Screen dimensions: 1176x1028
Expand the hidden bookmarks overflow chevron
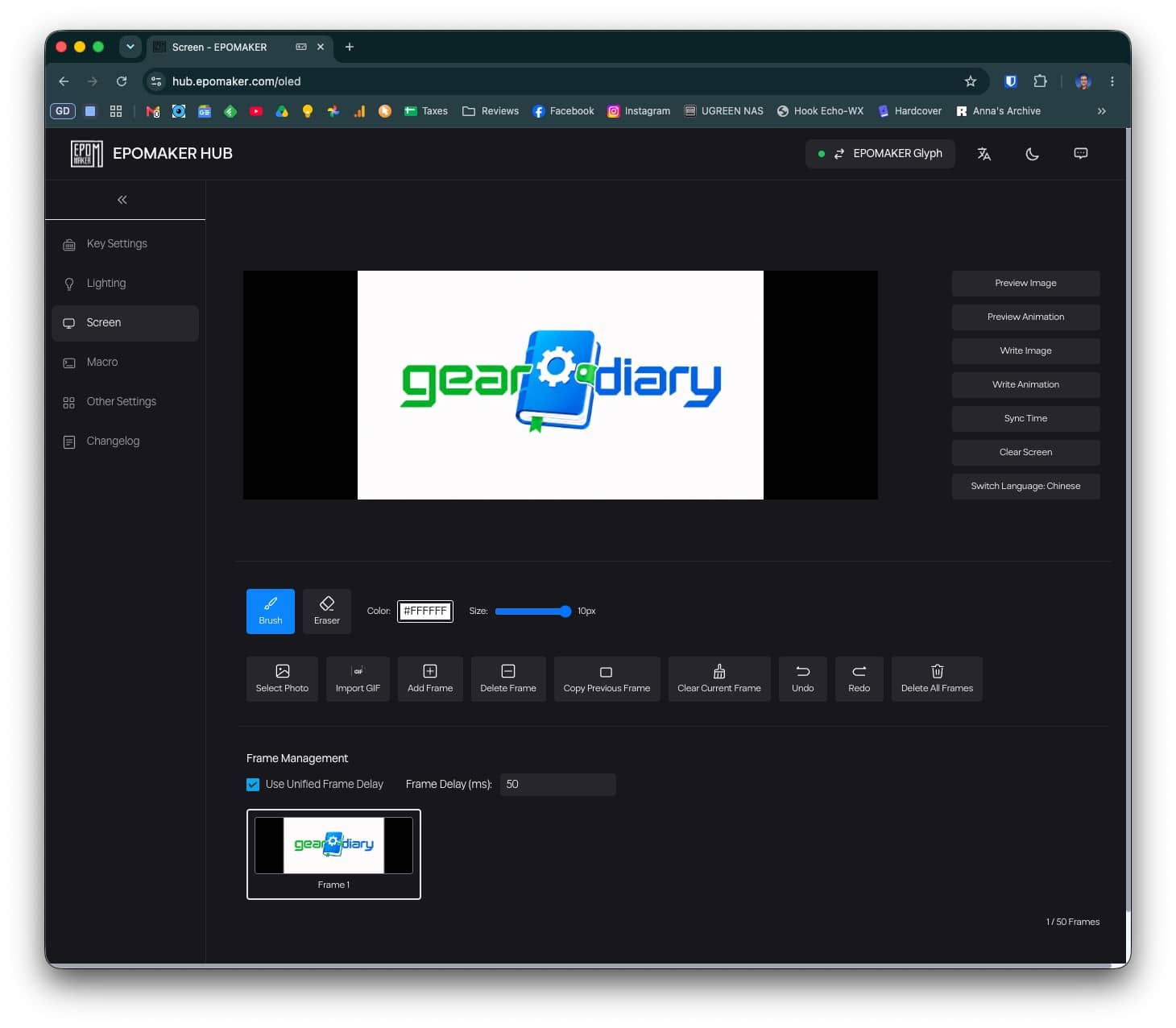(x=1101, y=111)
